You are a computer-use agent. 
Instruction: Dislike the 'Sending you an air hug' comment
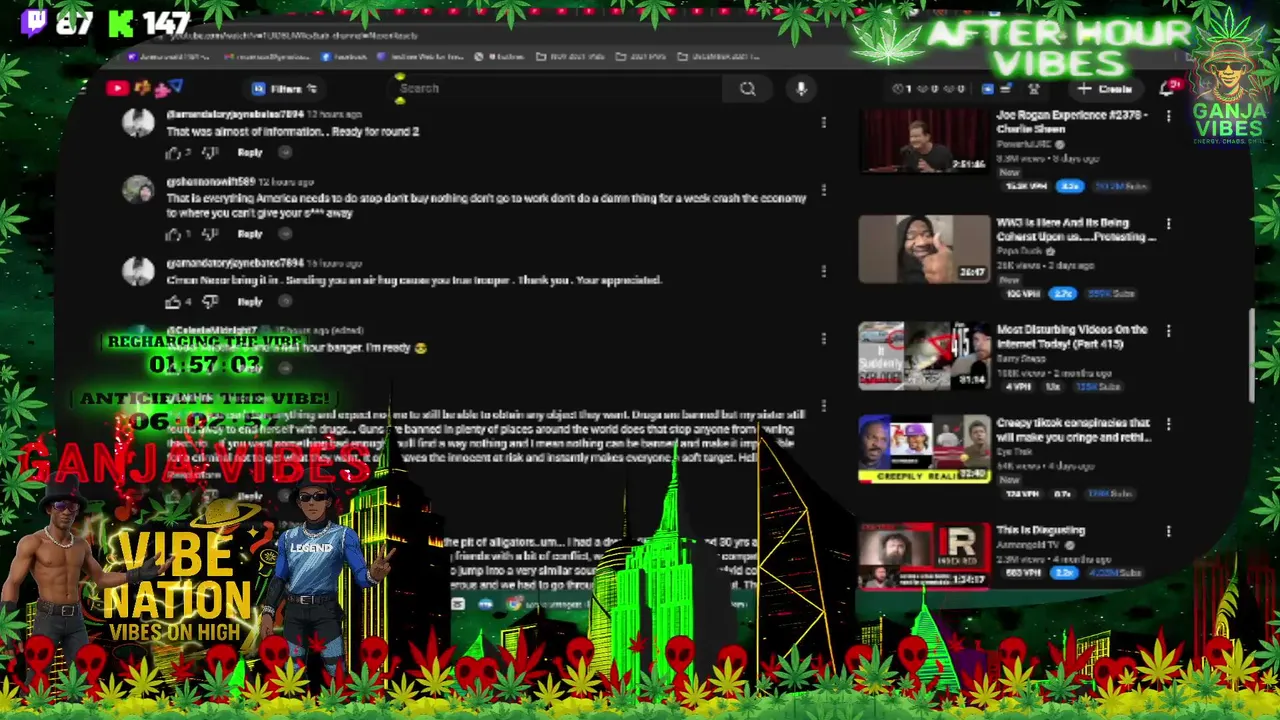coord(209,301)
